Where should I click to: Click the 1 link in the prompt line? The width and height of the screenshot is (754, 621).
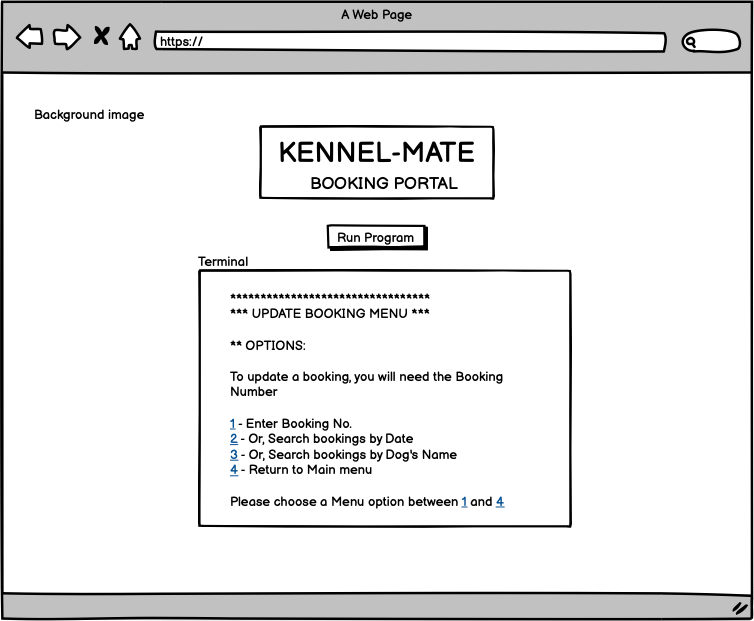point(464,502)
